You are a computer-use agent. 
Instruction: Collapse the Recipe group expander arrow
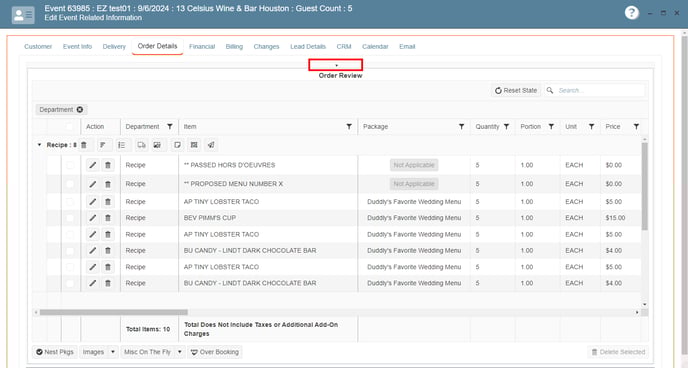pos(39,145)
